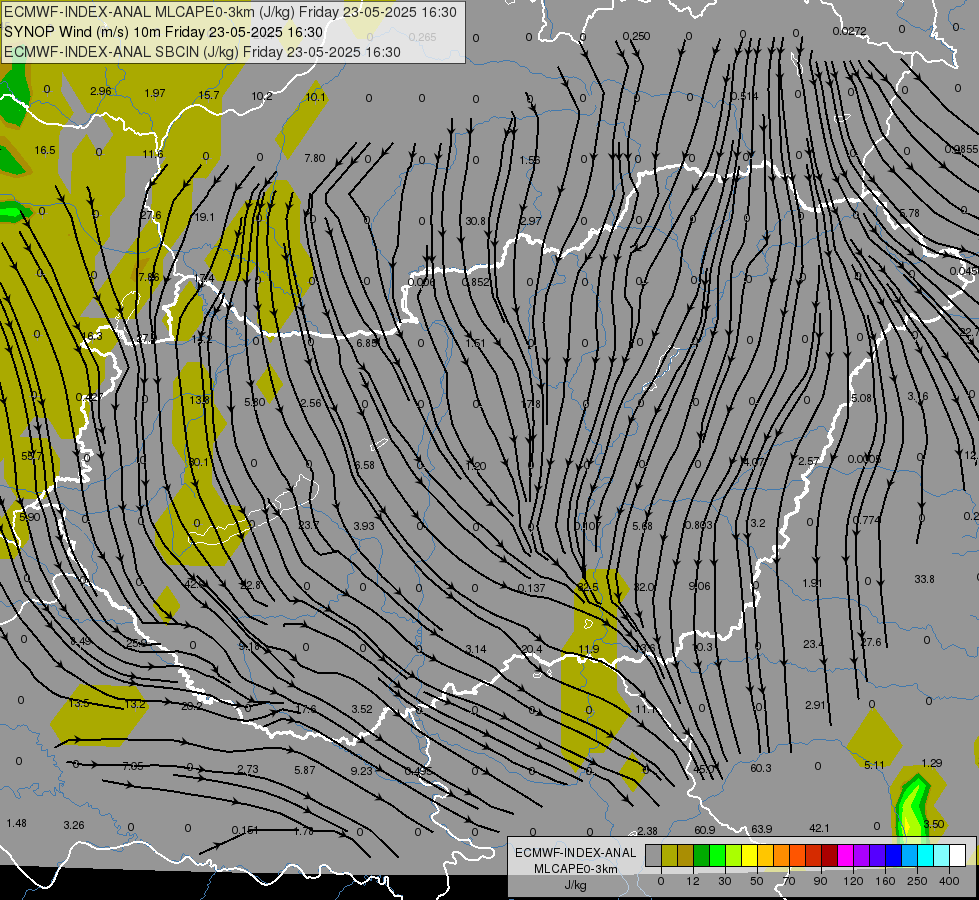Image resolution: width=979 pixels, height=900 pixels.
Task: Click the MLCAPE0-3km title line in header
Action: (x=230, y=12)
